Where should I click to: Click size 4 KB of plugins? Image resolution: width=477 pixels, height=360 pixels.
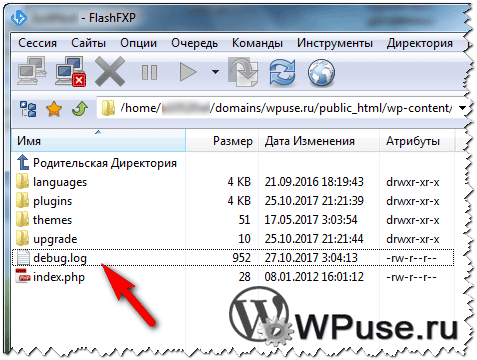(239, 201)
